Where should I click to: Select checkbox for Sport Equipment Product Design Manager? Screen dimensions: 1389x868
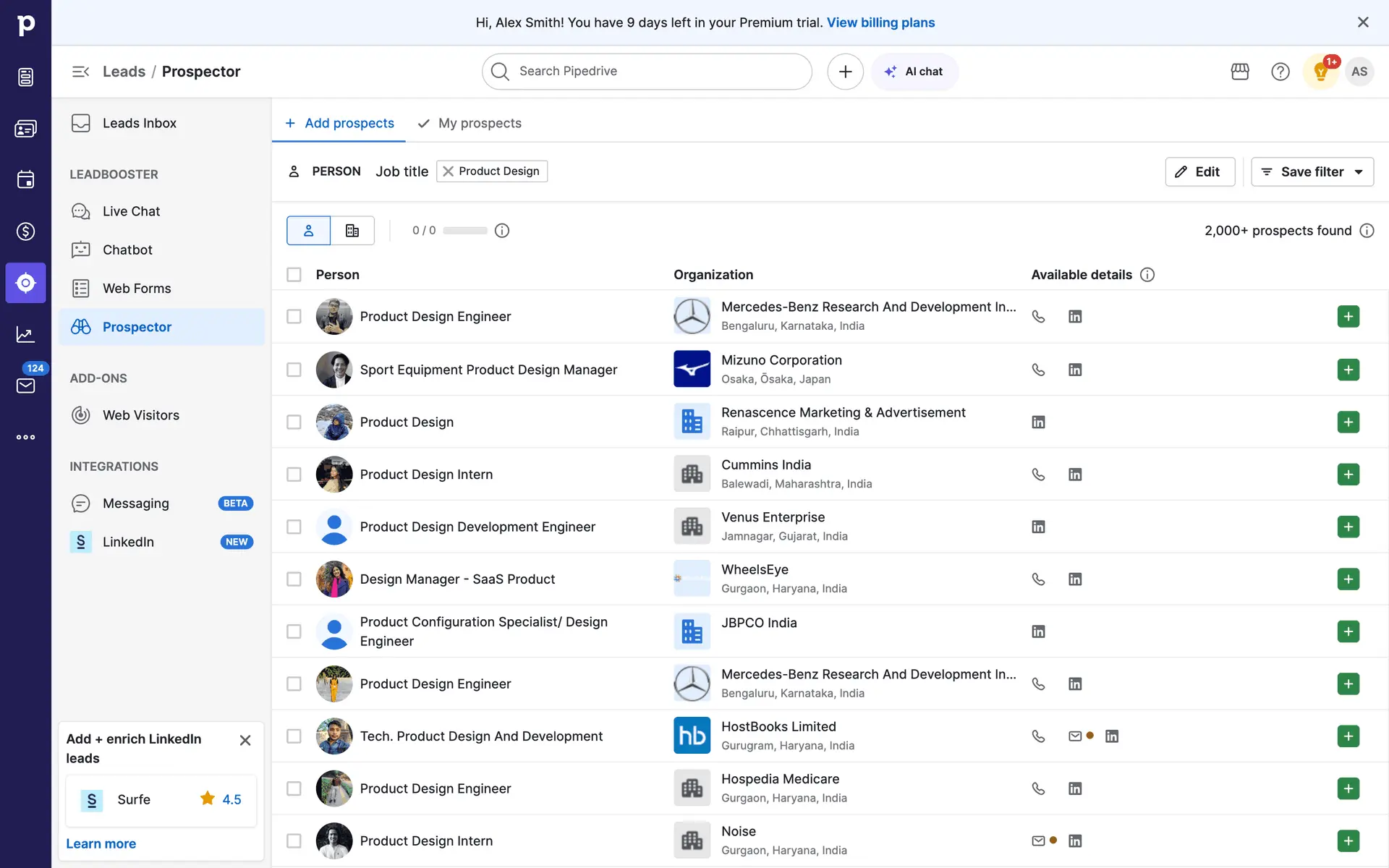pyautogui.click(x=294, y=370)
